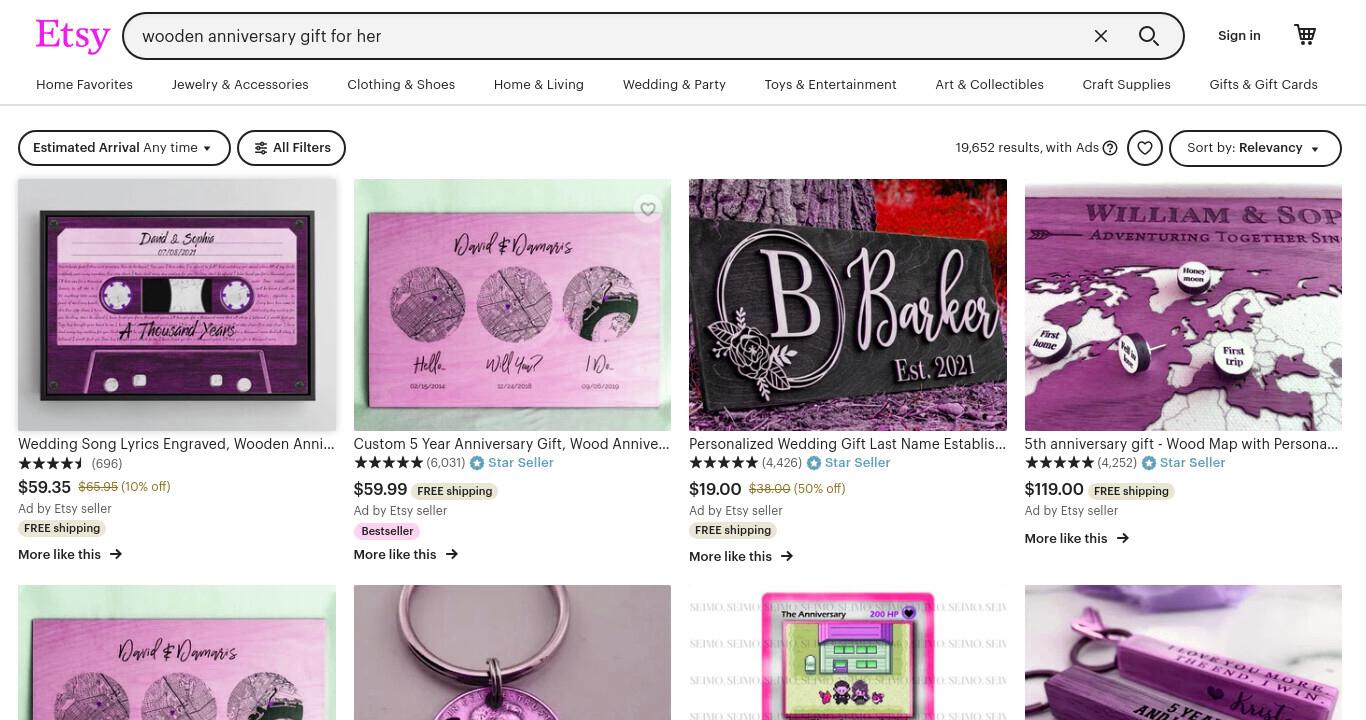The image size is (1366, 720).
Task: Favorite the Custom 5 Year Anniversary Gift item
Action: point(648,209)
